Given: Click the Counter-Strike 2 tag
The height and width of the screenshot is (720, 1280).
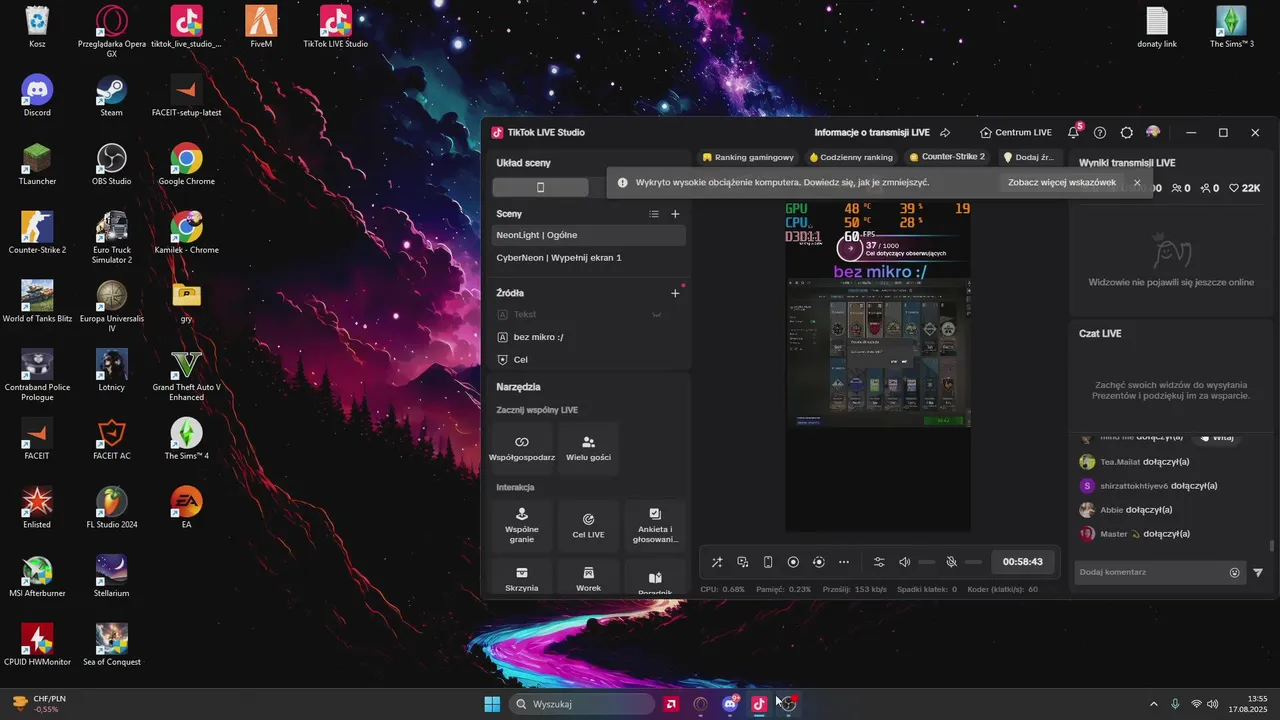Looking at the screenshot, I should 947,157.
